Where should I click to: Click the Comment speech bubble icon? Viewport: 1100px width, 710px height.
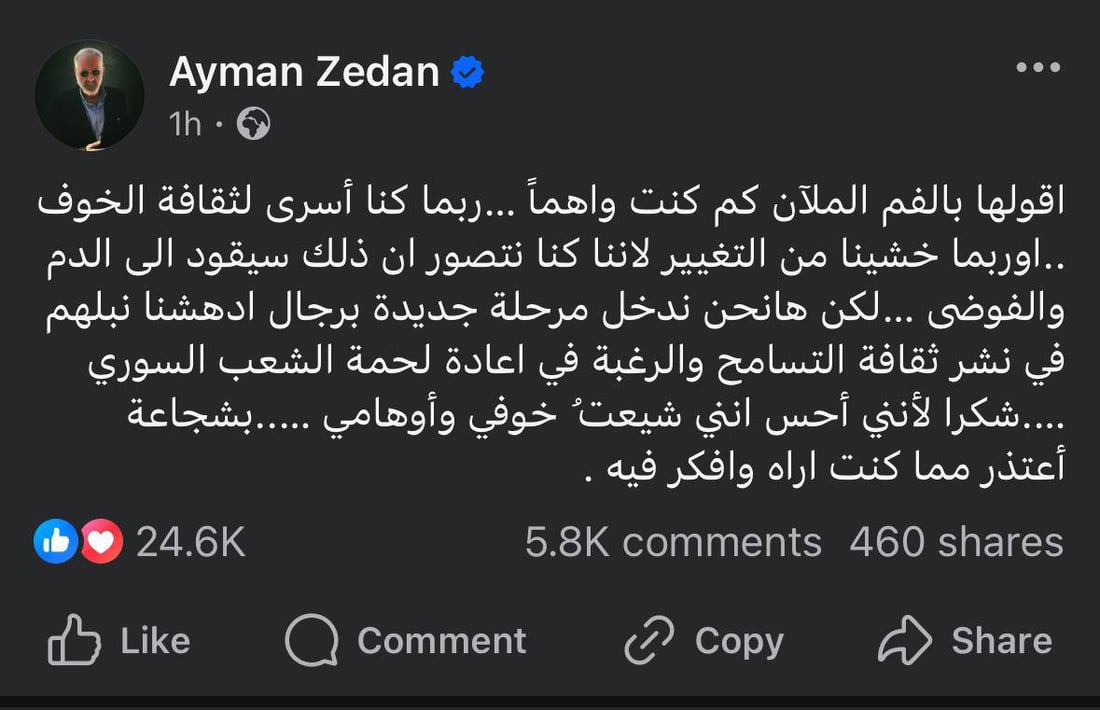click(x=314, y=639)
